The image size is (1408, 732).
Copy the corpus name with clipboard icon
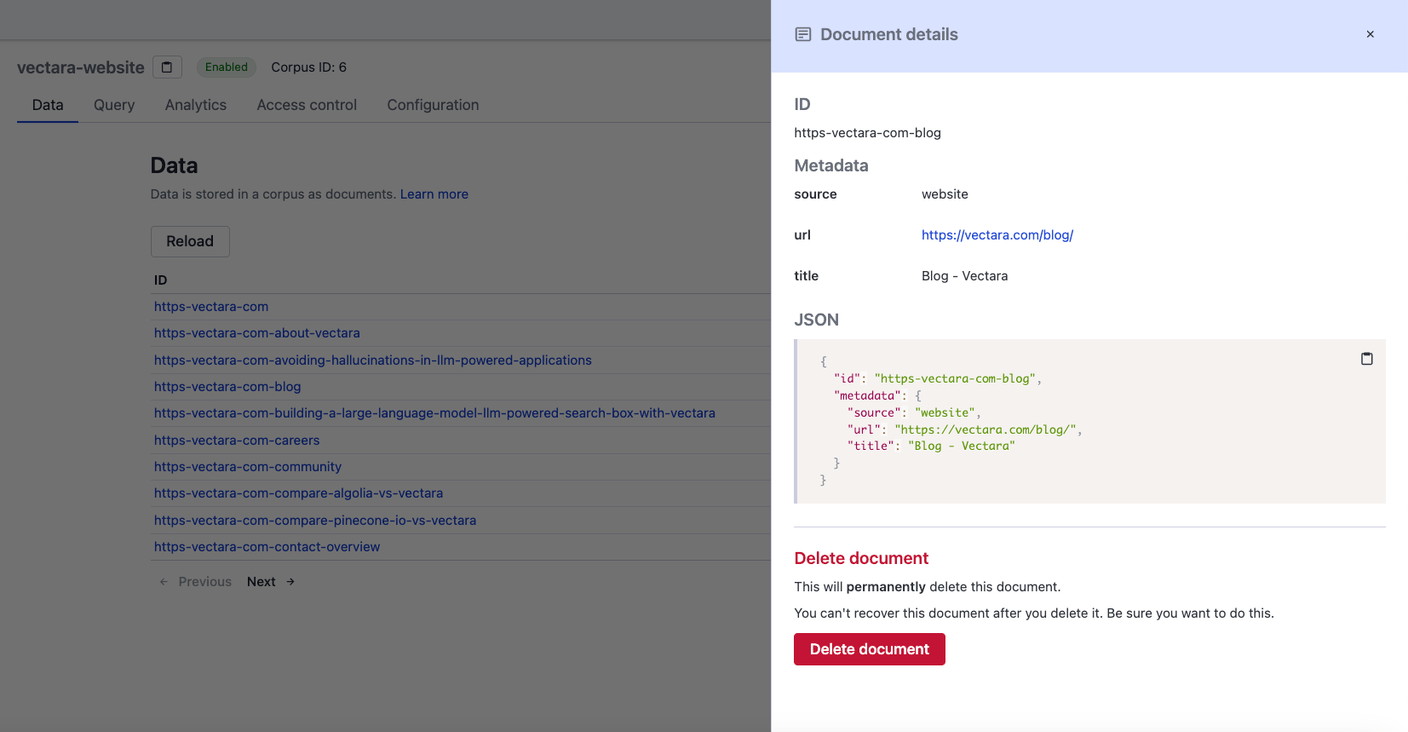[x=167, y=67]
